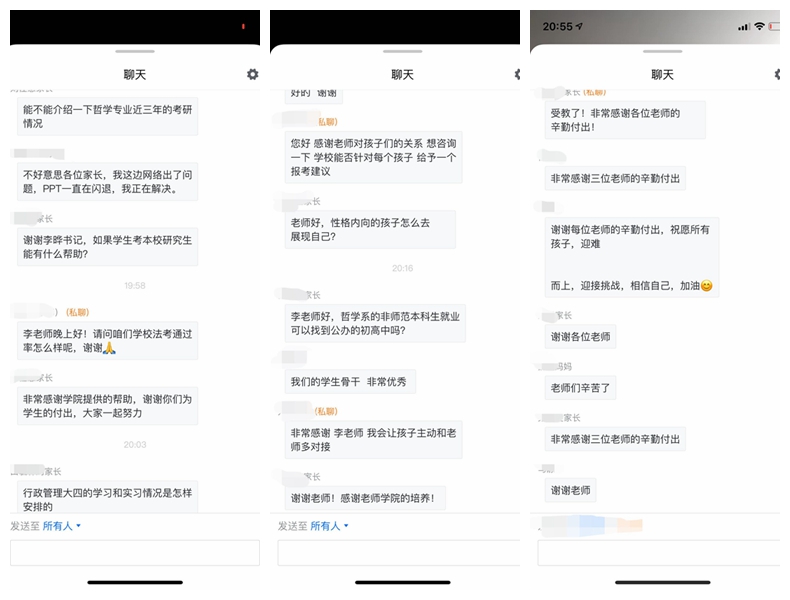Tap the Wi-Fi status icon in right phone

[x=759, y=26]
